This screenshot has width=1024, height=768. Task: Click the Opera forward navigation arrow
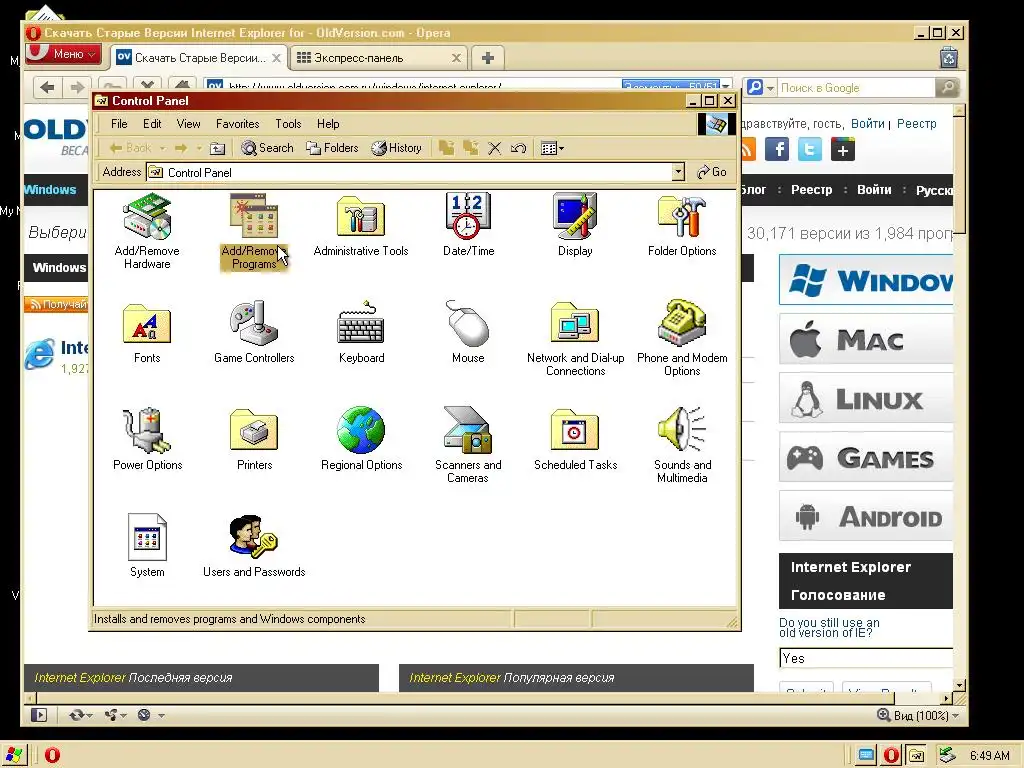click(77, 88)
